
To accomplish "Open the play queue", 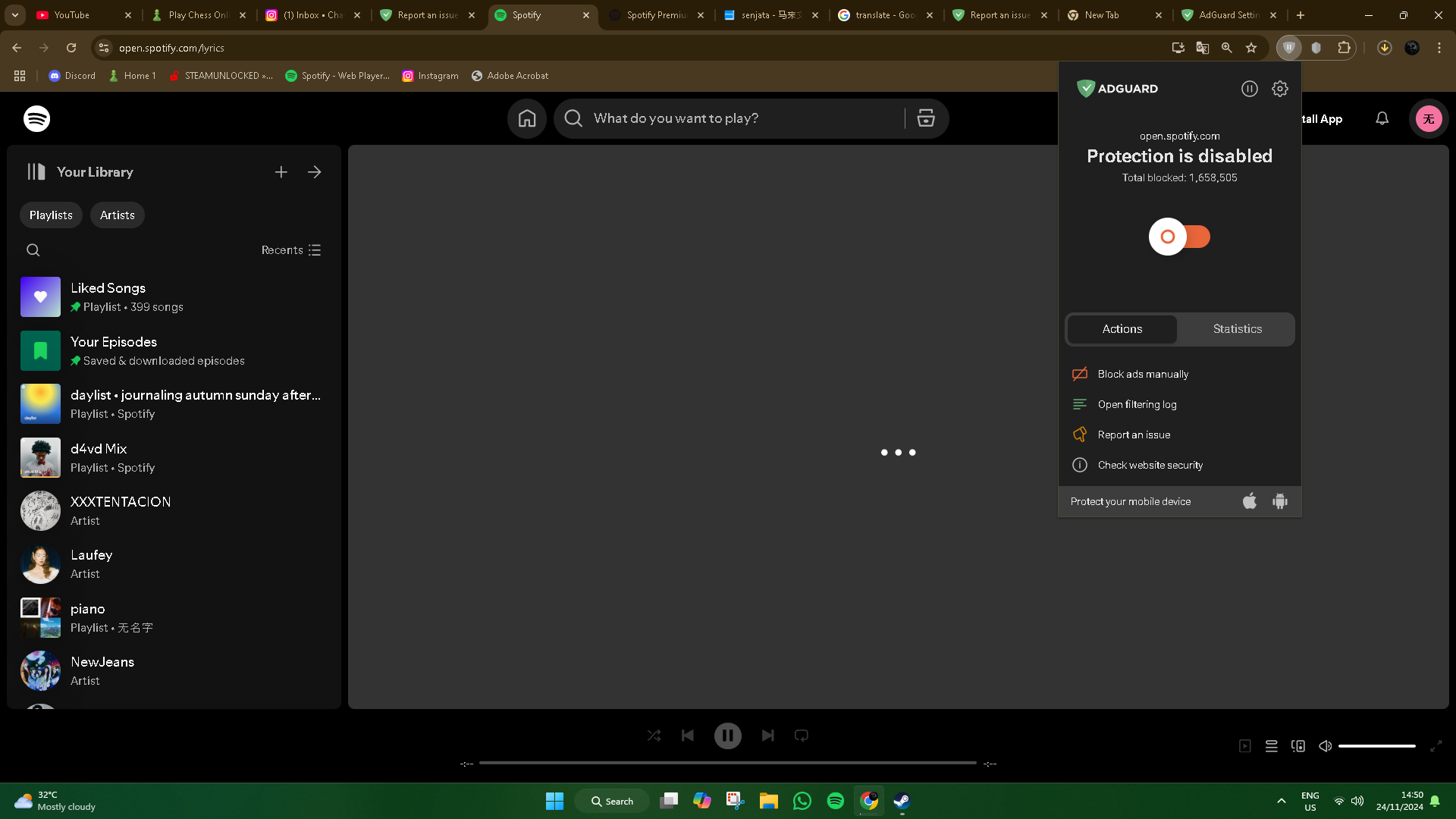I will pos(1272,746).
